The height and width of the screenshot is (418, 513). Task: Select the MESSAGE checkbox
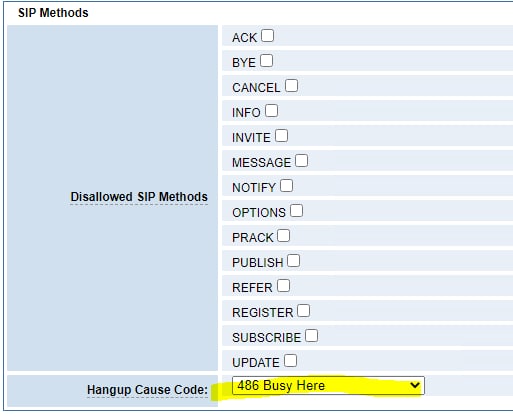click(301, 161)
